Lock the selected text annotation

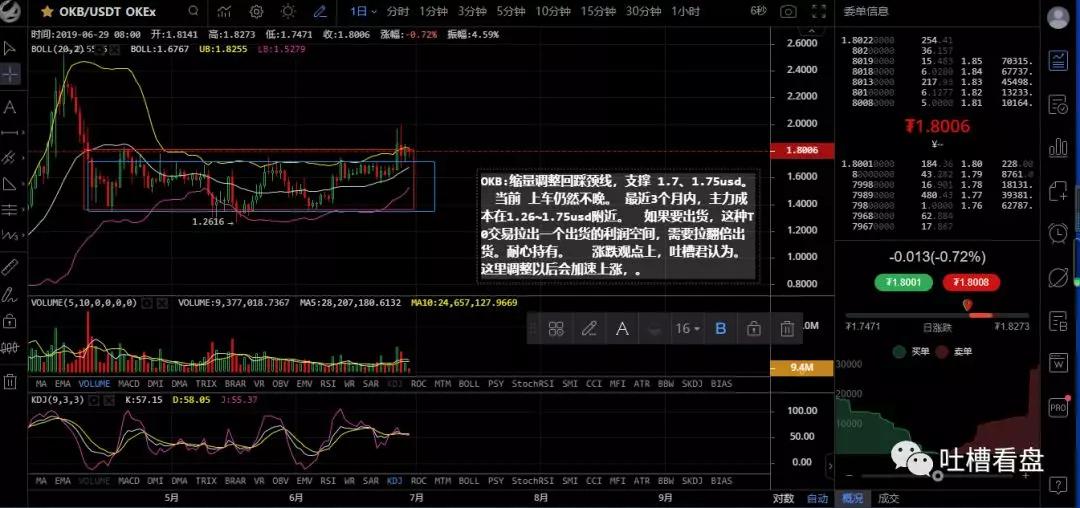[x=754, y=329]
